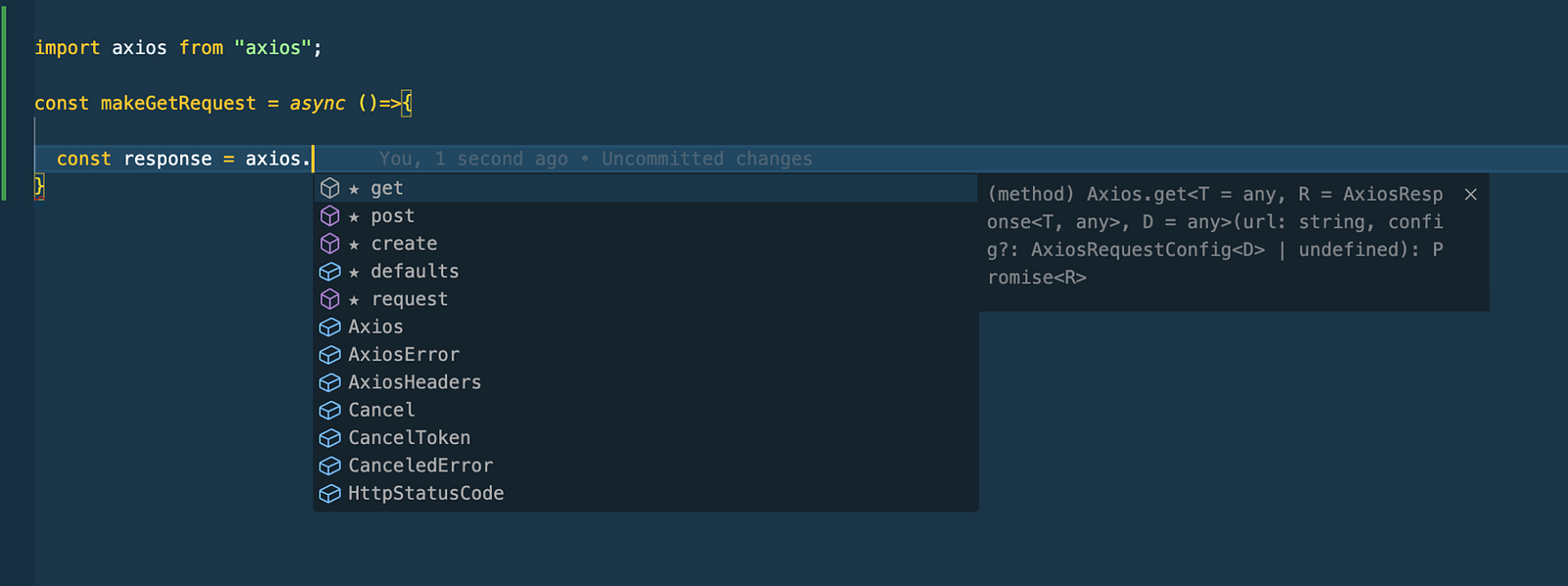Click the async keyword
The width and height of the screenshot is (1568, 586).
pyautogui.click(x=318, y=104)
